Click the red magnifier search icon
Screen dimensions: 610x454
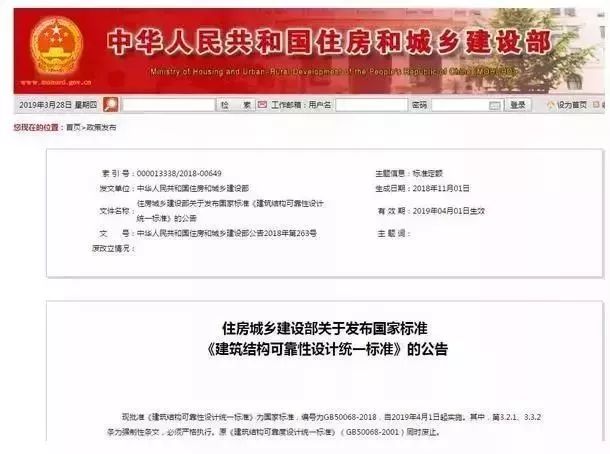click(x=110, y=105)
